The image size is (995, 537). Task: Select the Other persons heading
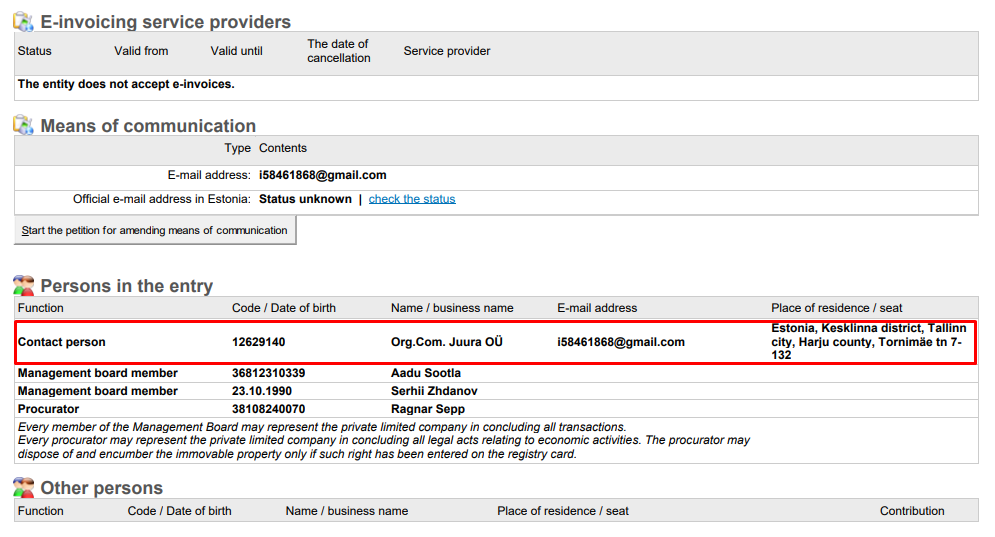pyautogui.click(x=102, y=487)
